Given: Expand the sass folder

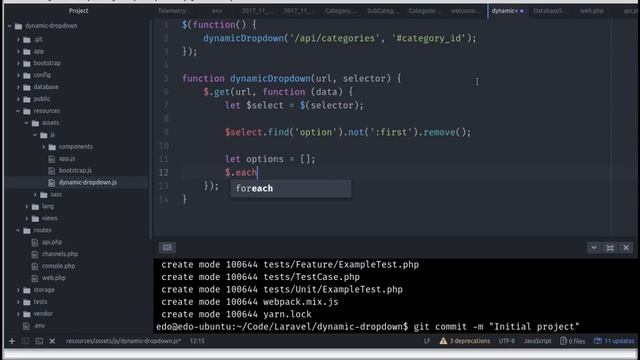Looking at the screenshot, I should 36,195.
